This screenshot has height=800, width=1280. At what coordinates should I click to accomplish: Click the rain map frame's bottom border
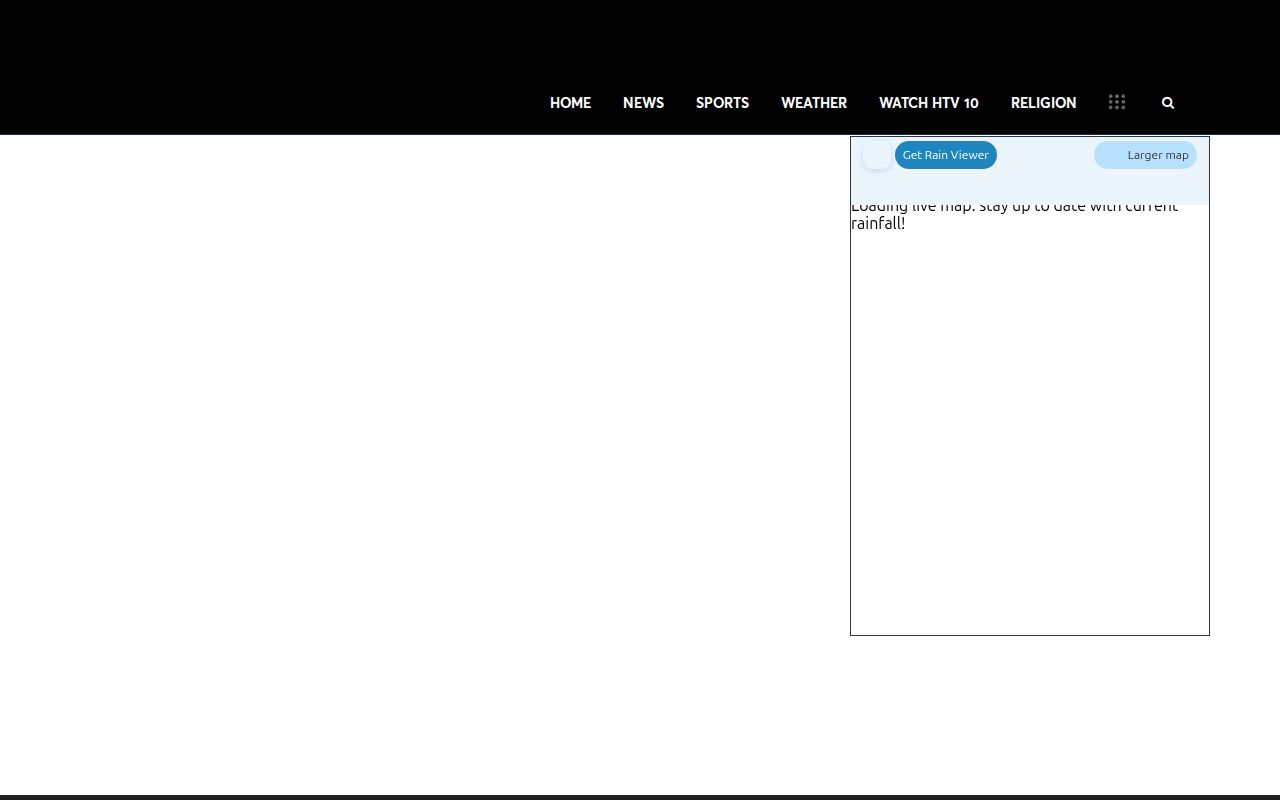click(1030, 635)
